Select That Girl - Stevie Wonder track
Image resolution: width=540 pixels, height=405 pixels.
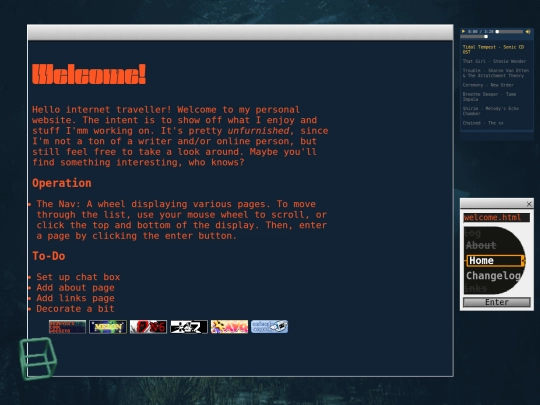(494, 61)
